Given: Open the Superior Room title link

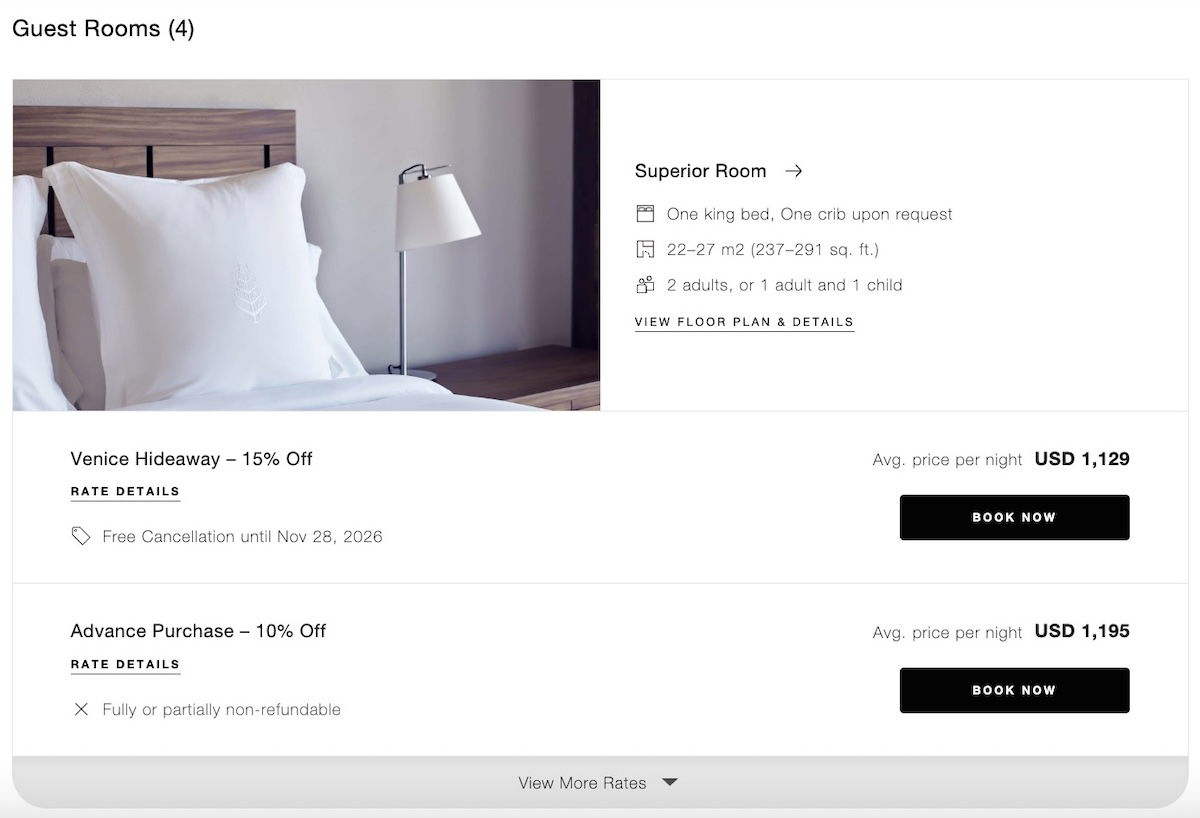Looking at the screenshot, I should click(700, 171).
